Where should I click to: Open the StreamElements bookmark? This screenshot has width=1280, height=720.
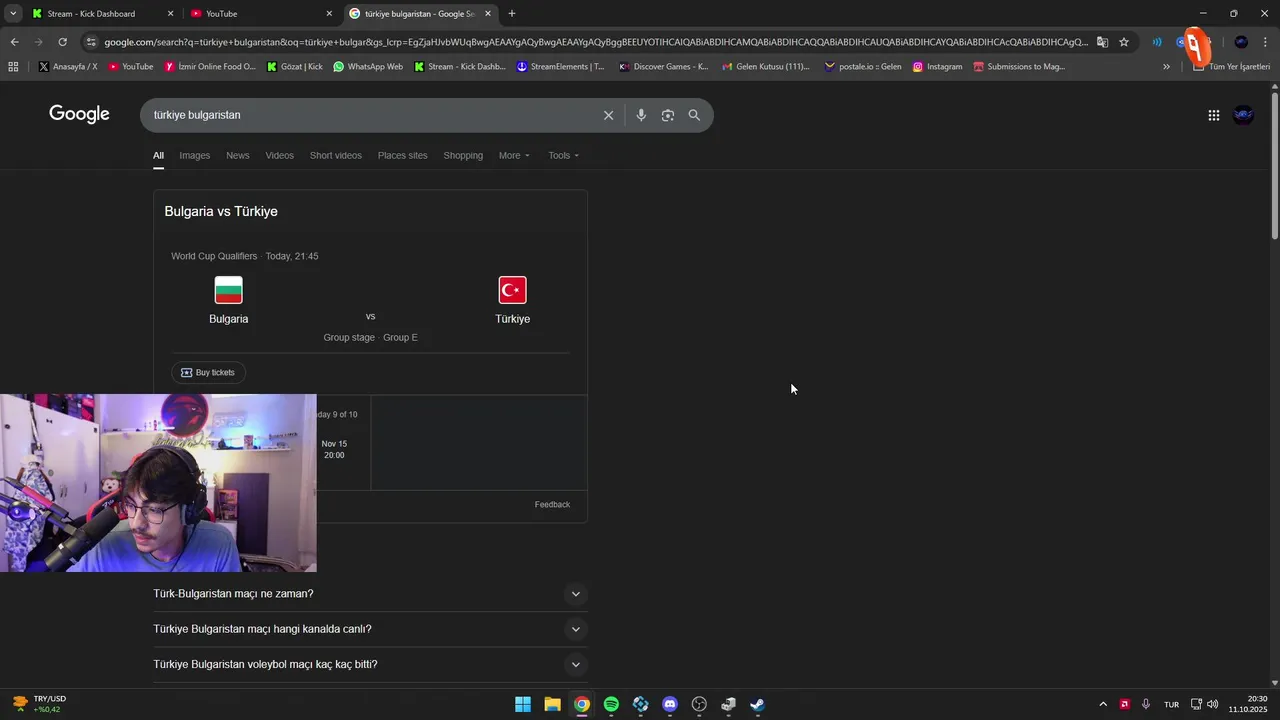[560, 67]
